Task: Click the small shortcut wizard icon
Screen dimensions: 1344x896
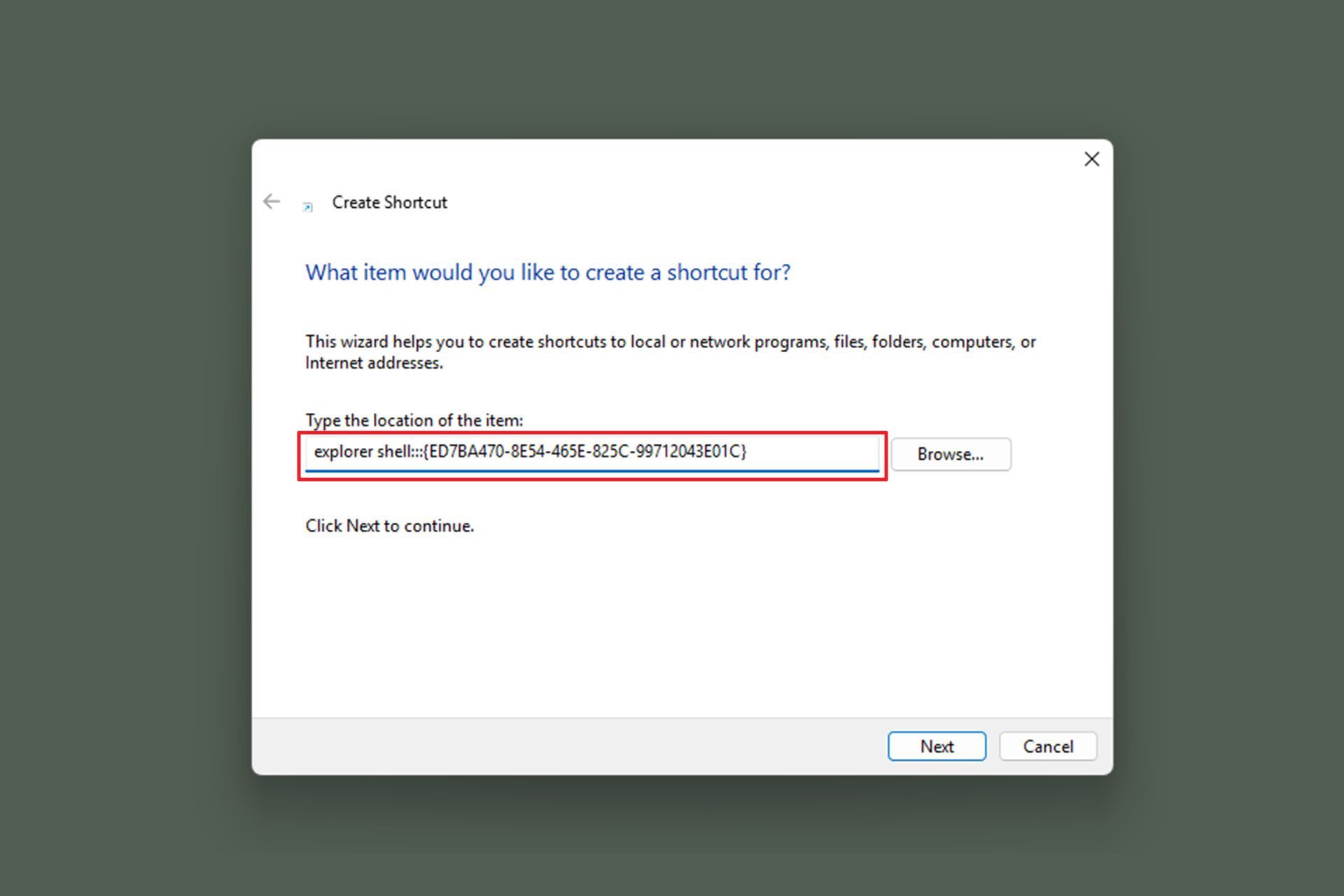Action: (307, 206)
